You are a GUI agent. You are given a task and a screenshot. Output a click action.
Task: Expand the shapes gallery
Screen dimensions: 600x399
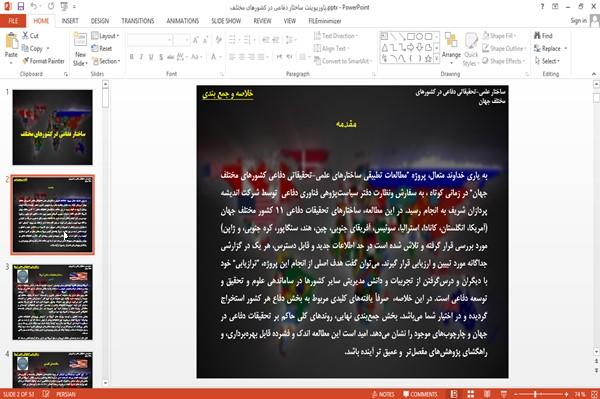pos(437,59)
